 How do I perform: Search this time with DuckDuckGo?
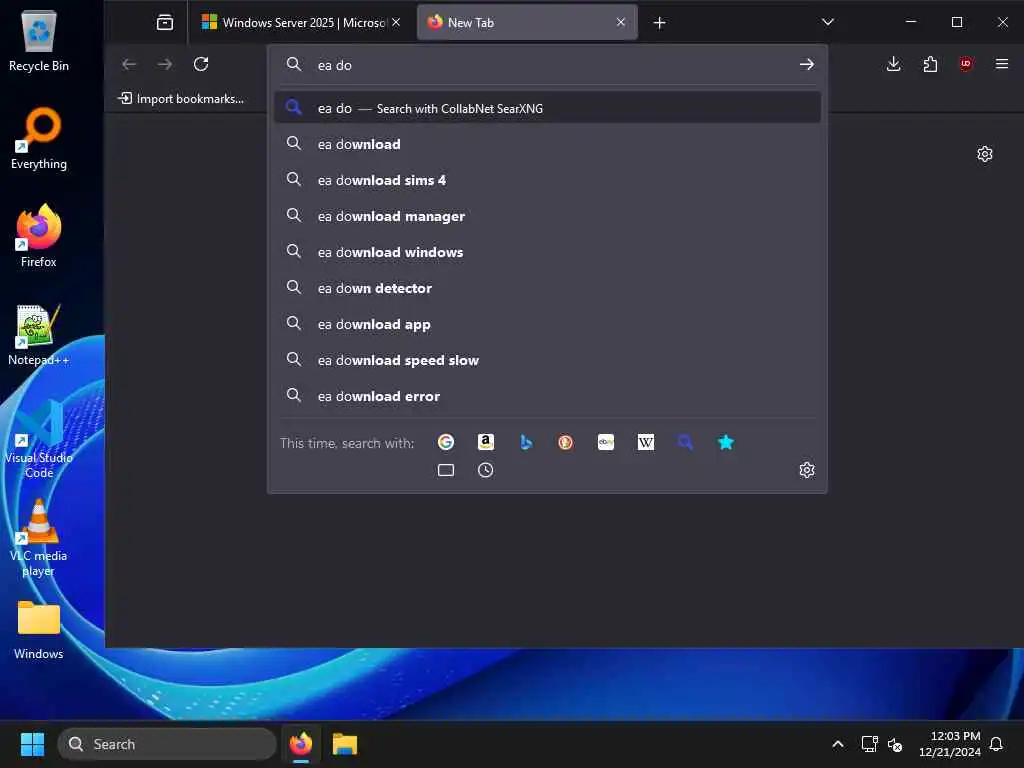(x=566, y=442)
